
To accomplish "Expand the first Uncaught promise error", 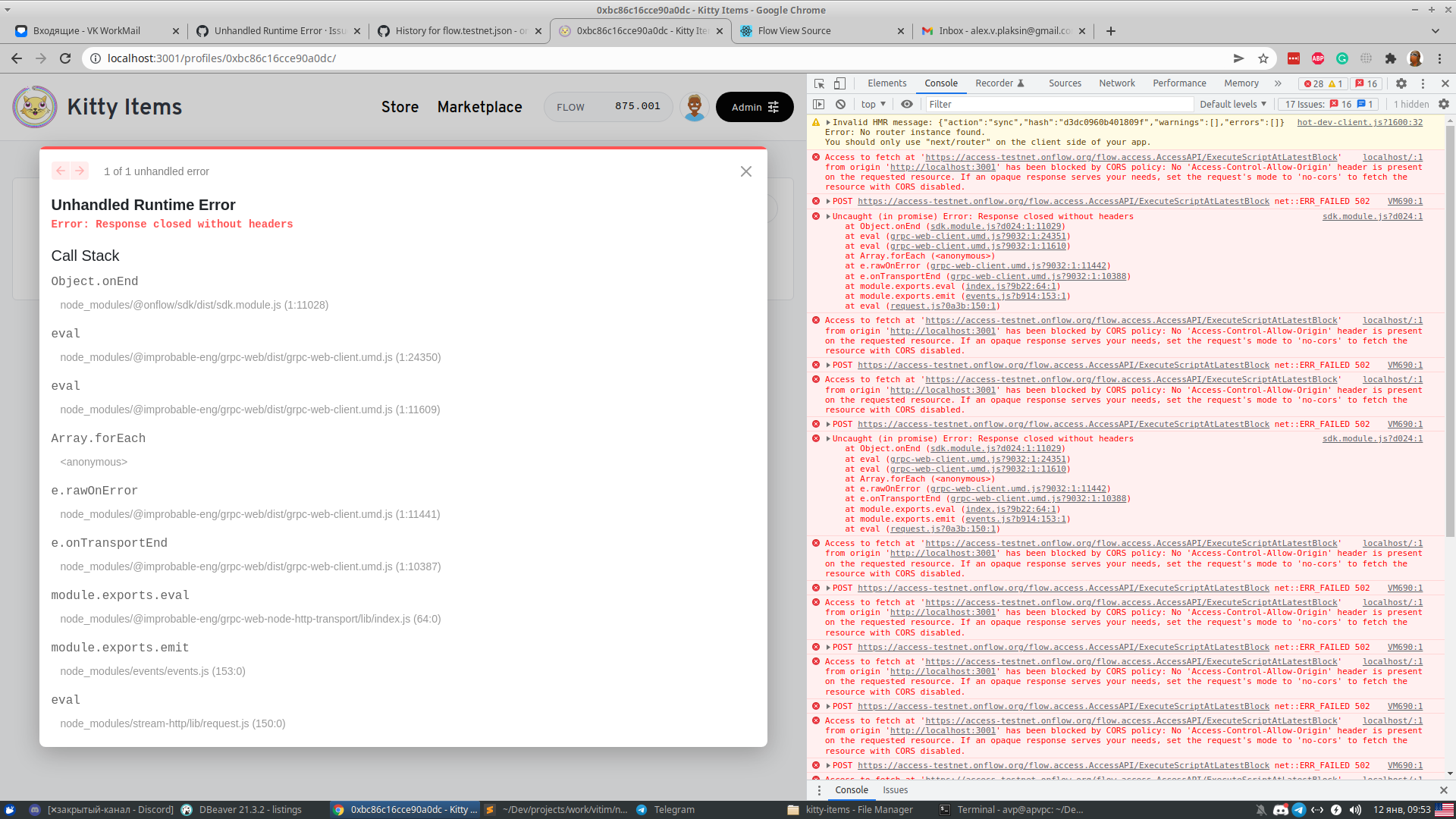I will 827,216.
